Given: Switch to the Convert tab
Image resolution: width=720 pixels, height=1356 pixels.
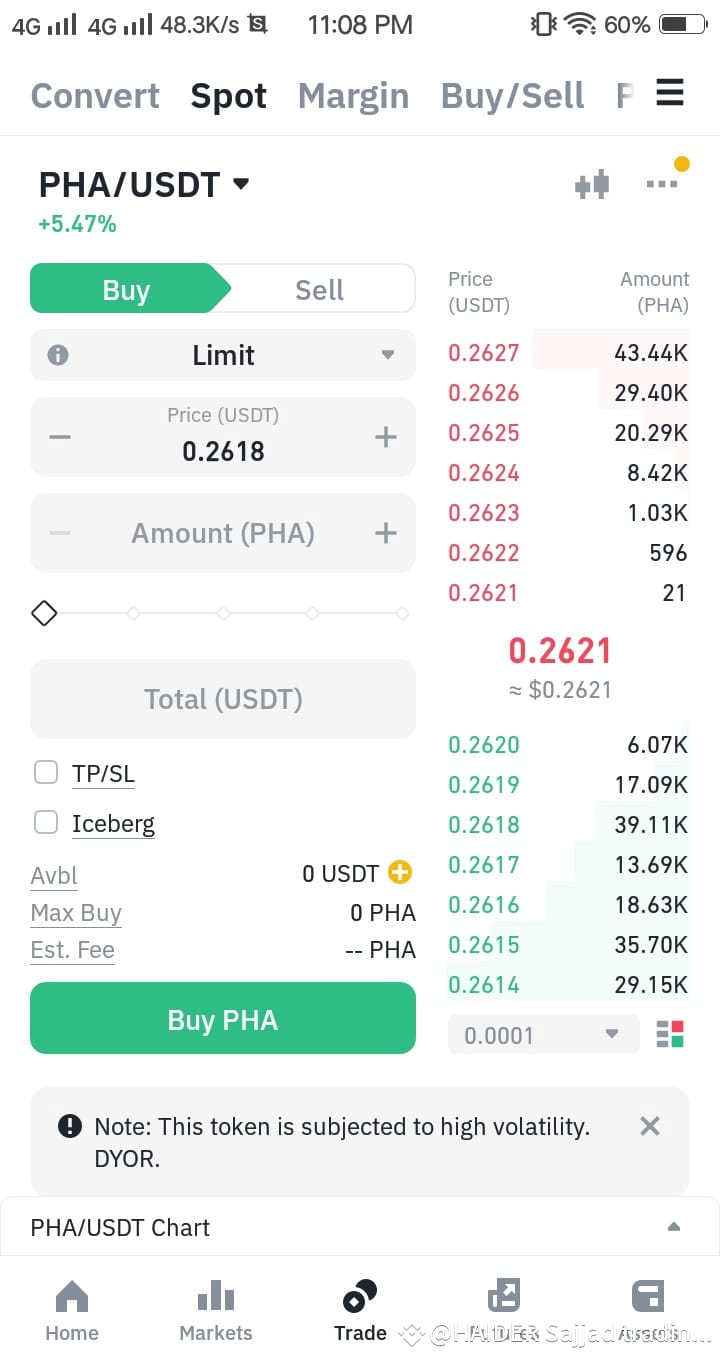Looking at the screenshot, I should pyautogui.click(x=95, y=96).
